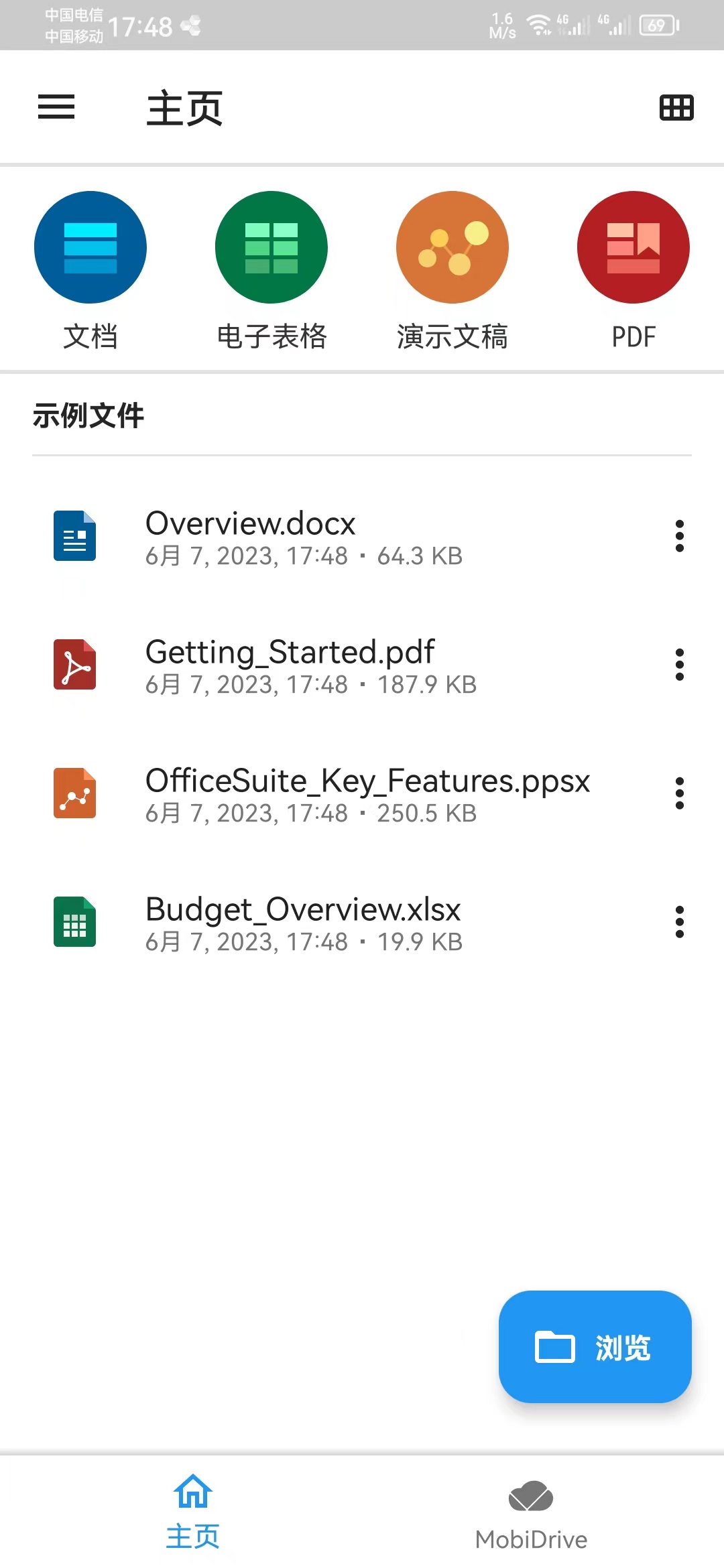Viewport: 724px width, 1568px height.
Task: Expand more options for Overview.docx
Action: coord(680,536)
